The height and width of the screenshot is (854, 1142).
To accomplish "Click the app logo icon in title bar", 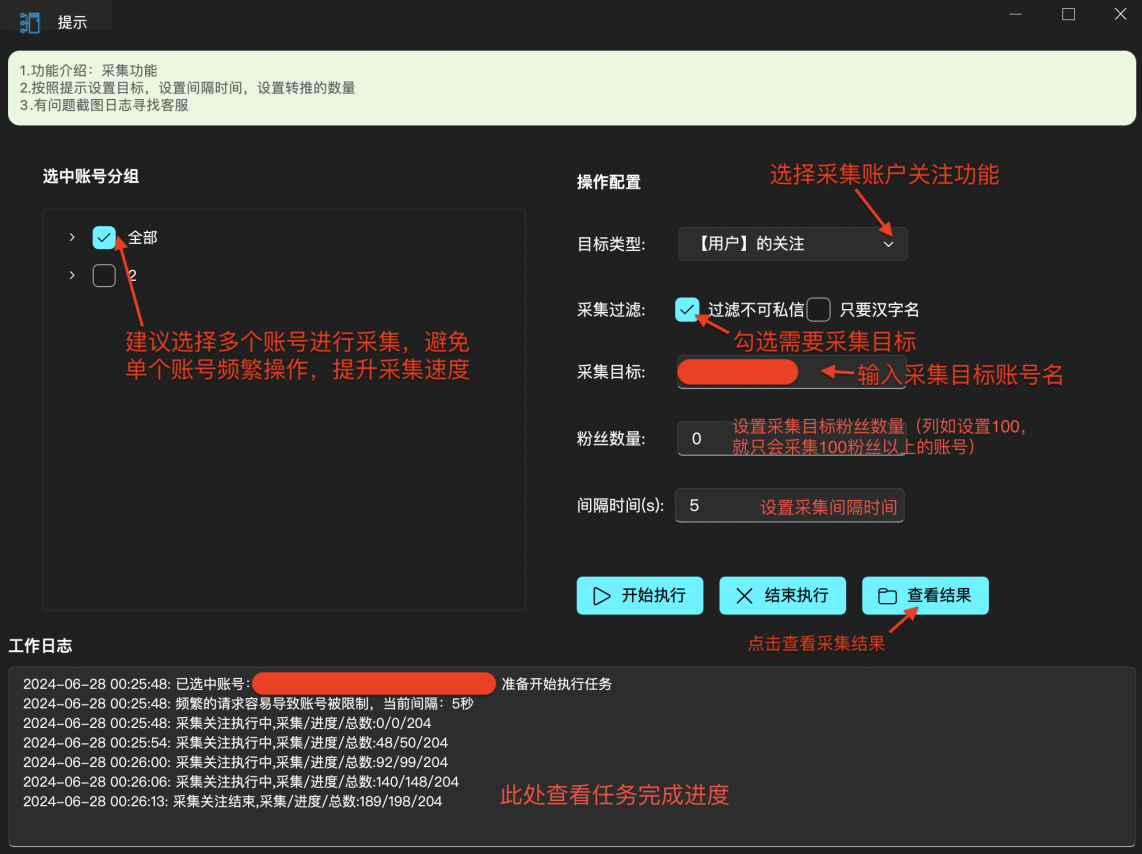I will tap(30, 22).
